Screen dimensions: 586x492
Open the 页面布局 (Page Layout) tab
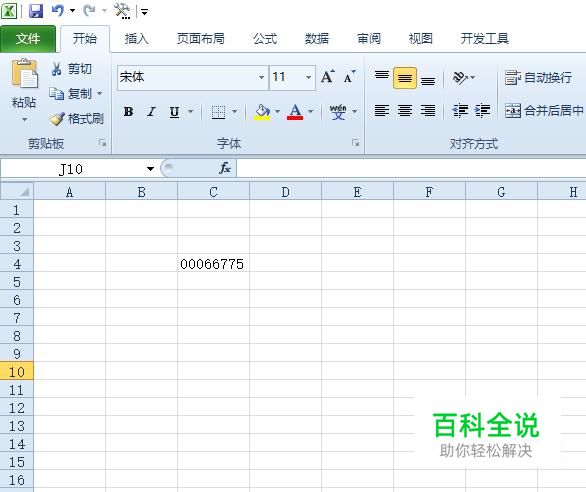pos(201,39)
